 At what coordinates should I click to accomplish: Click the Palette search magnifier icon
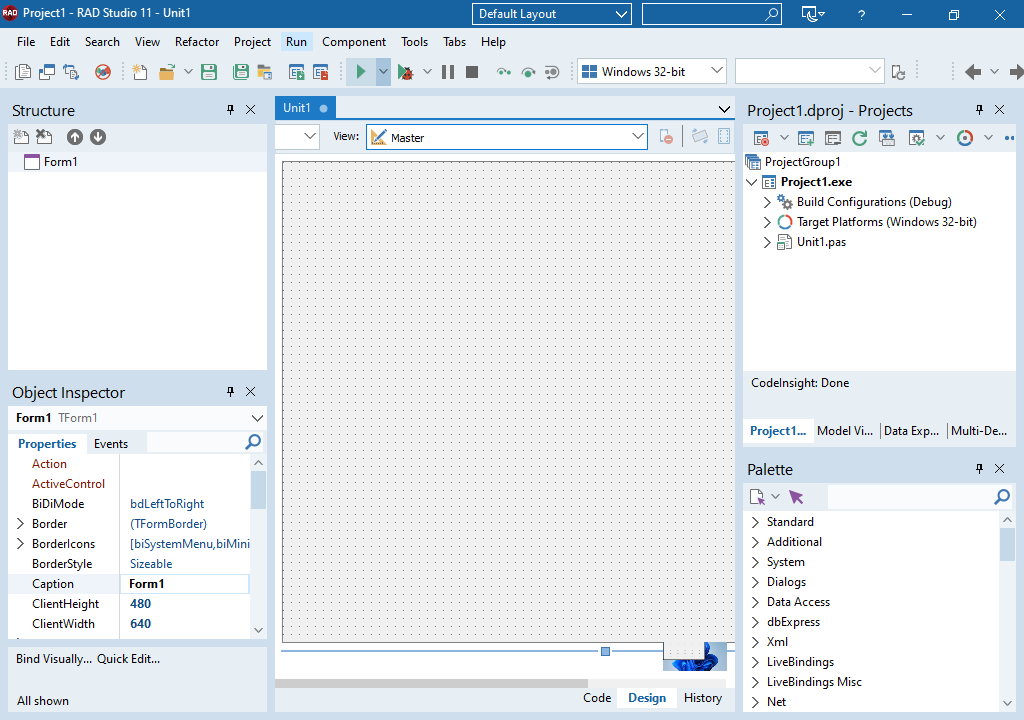tap(1002, 497)
